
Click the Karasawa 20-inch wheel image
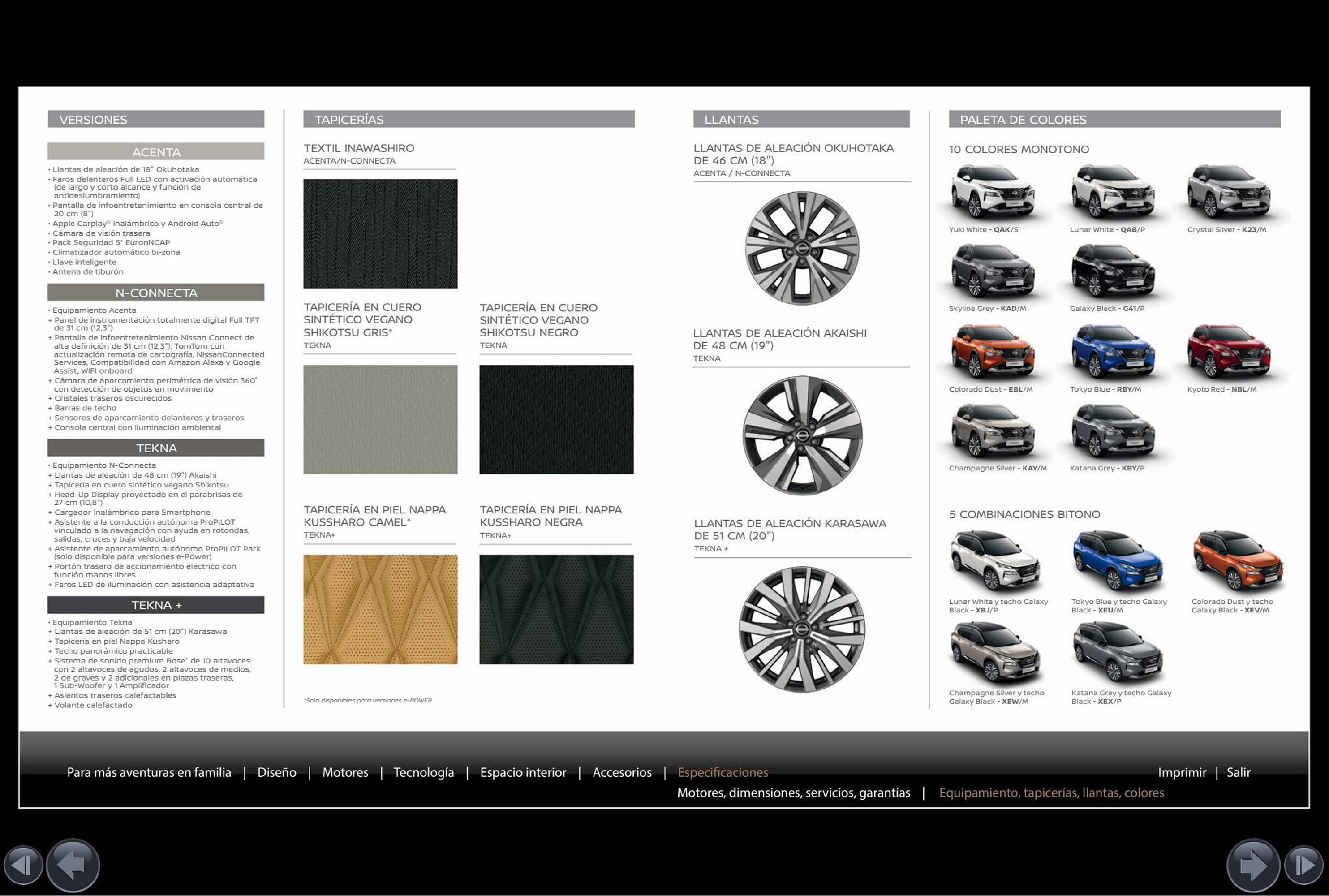[x=802, y=629]
